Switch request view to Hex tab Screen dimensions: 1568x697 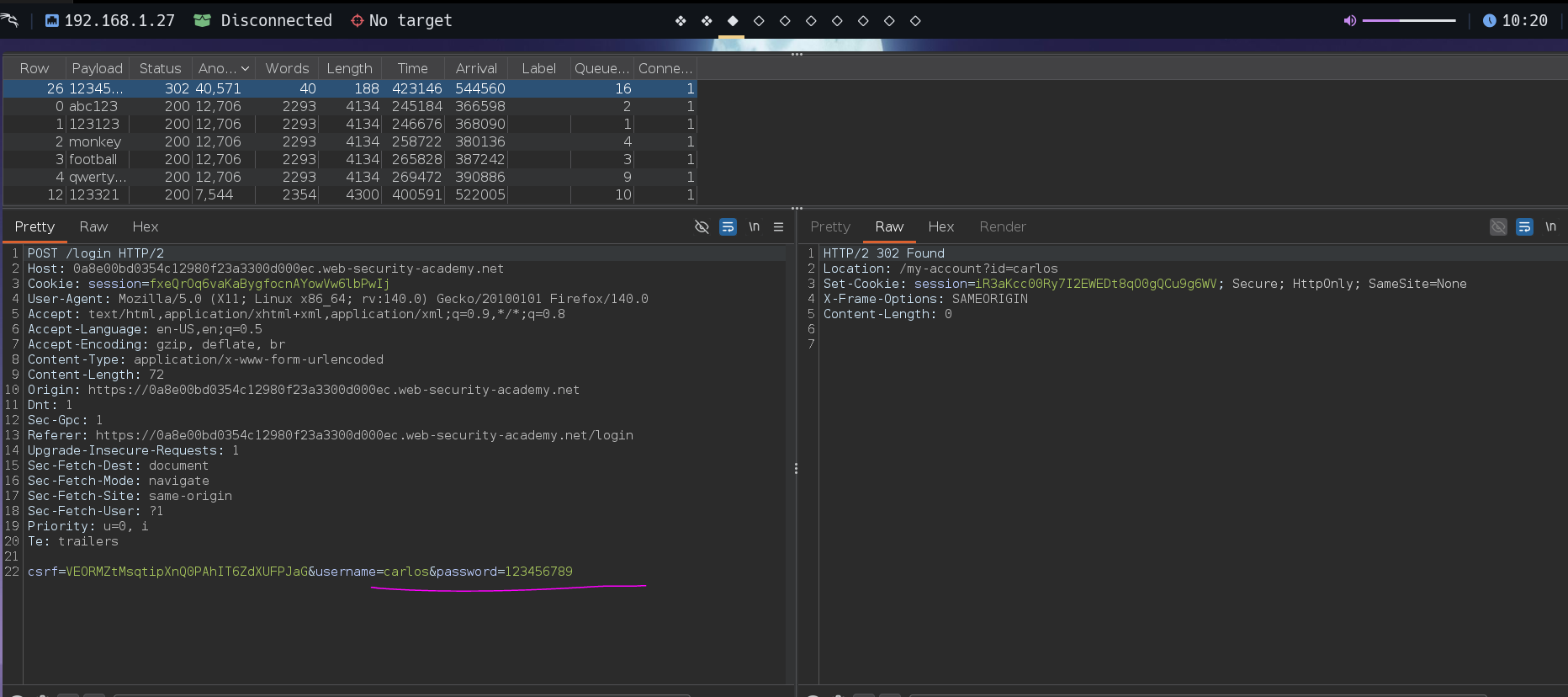pyautogui.click(x=145, y=226)
